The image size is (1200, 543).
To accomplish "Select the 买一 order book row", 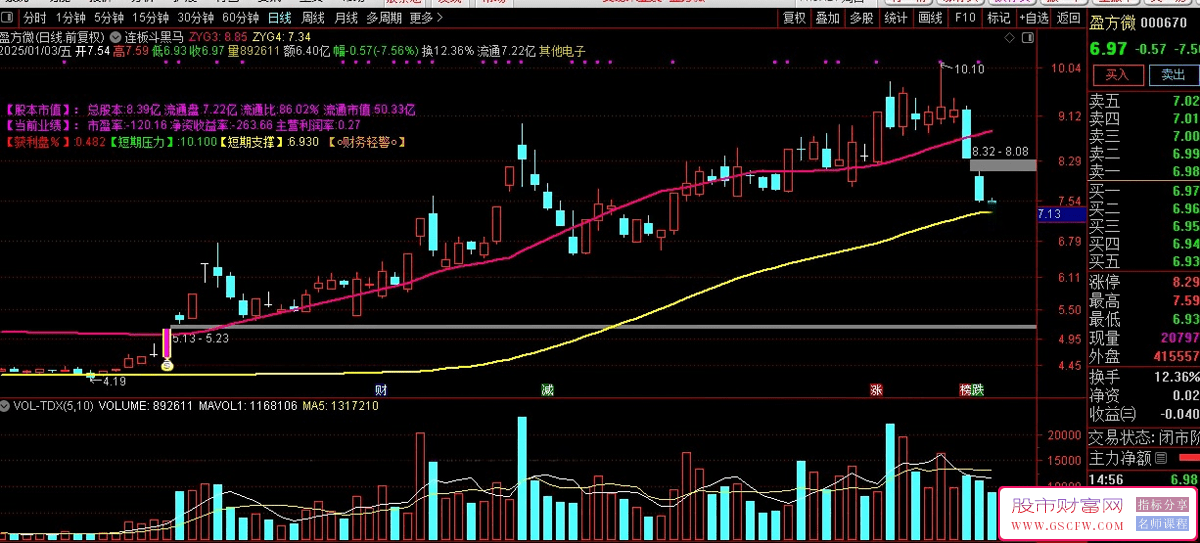I will (x=1144, y=191).
